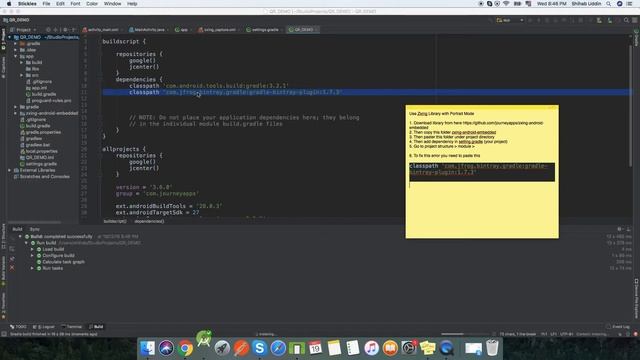The height and width of the screenshot is (360, 640).
Task: Open Launchpad rocket icon in Dock
Action: coord(222,348)
